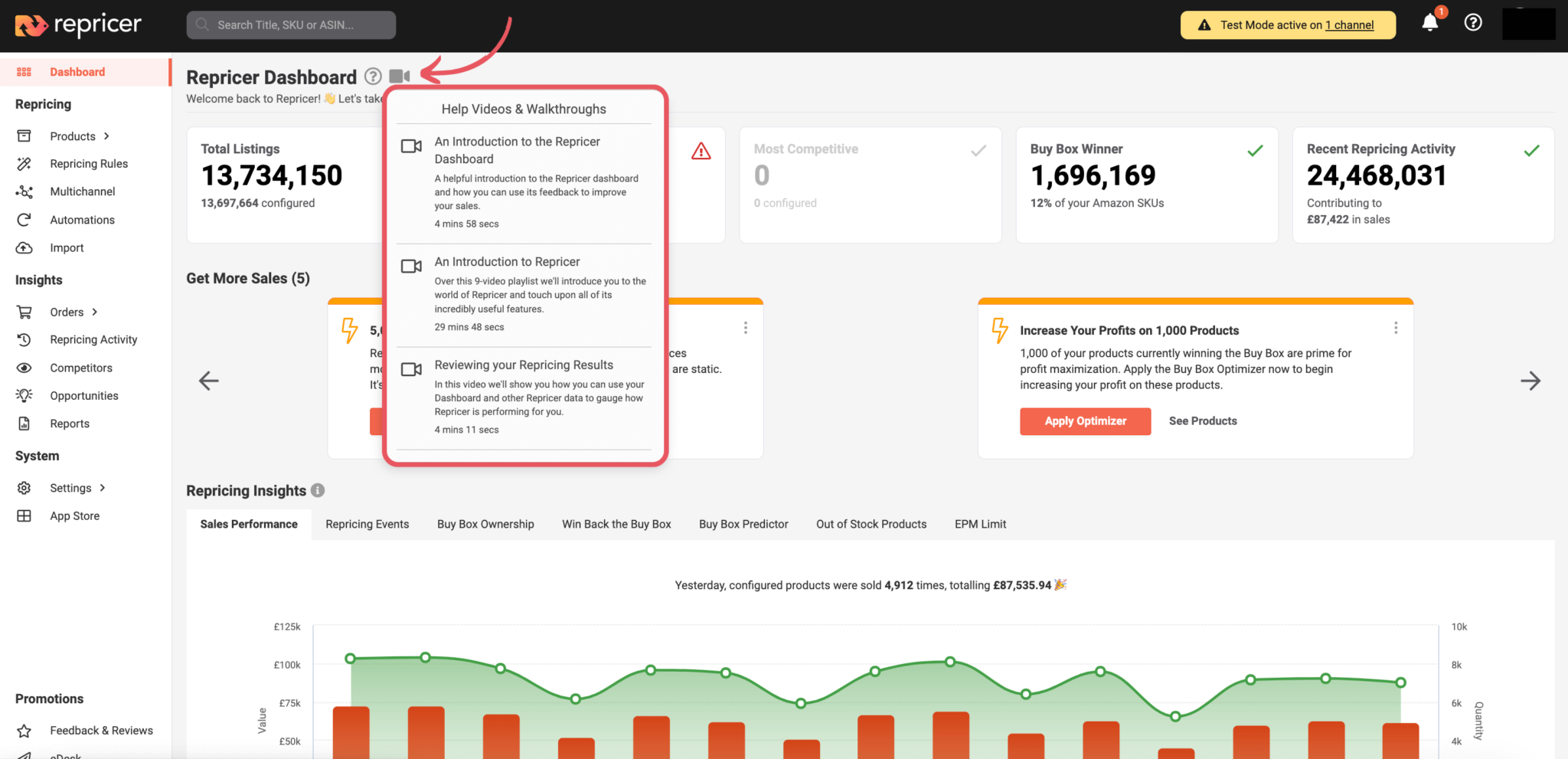
Task: Click the user account block in header
Action: coord(1529,24)
